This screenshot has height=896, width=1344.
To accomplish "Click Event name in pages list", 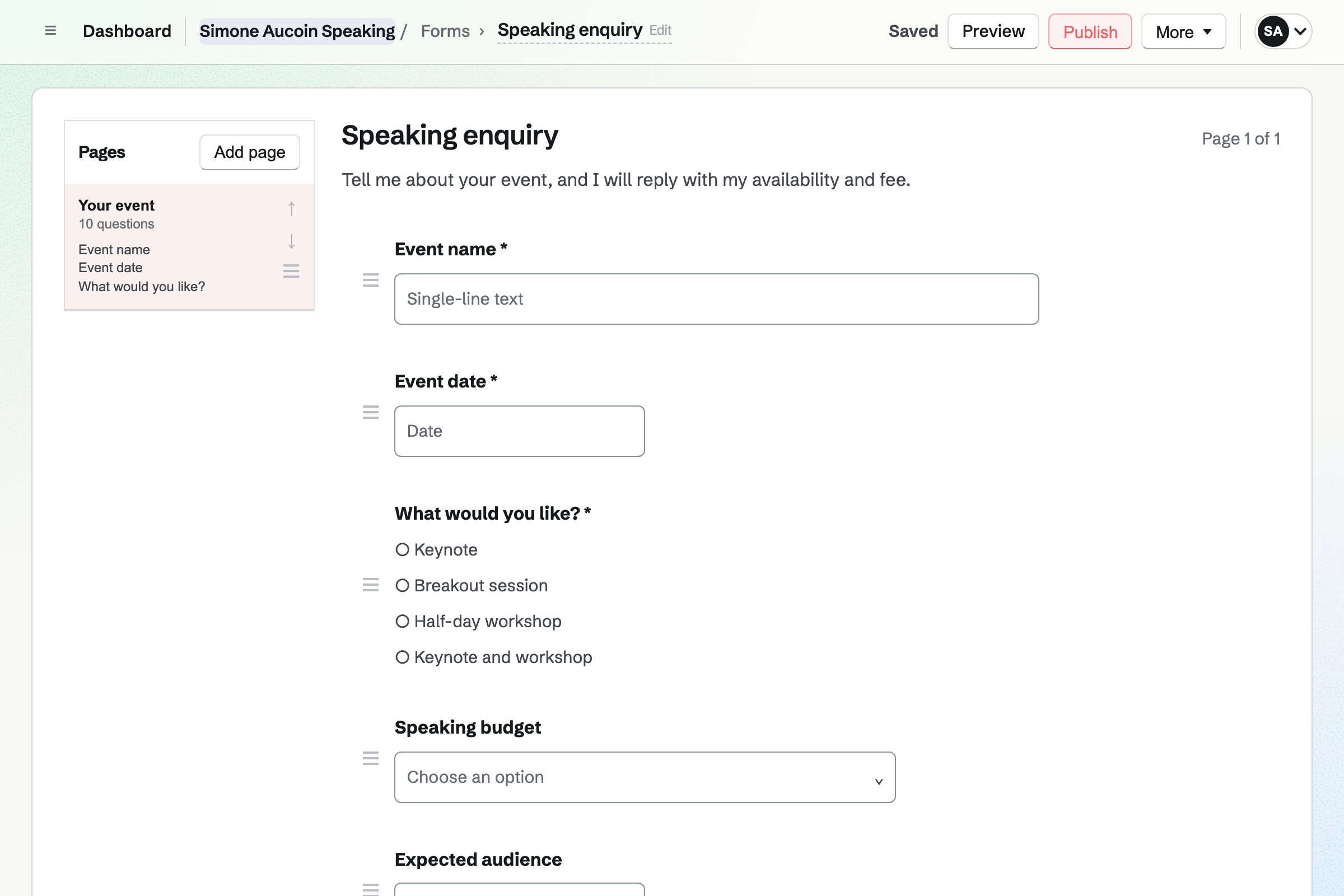I will [x=114, y=250].
